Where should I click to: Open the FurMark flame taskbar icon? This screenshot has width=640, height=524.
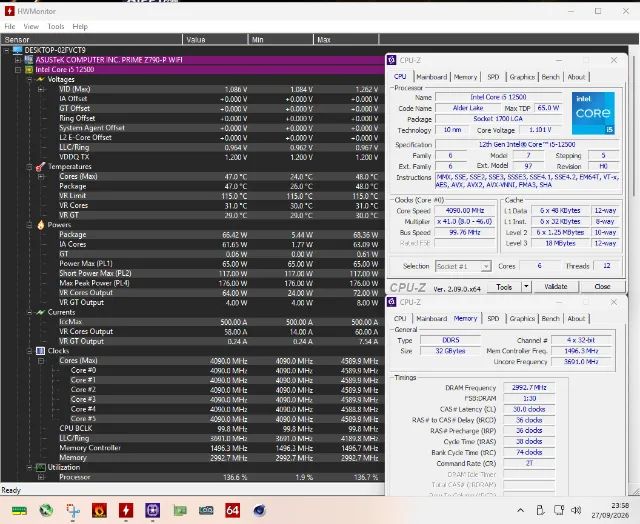(x=100, y=510)
